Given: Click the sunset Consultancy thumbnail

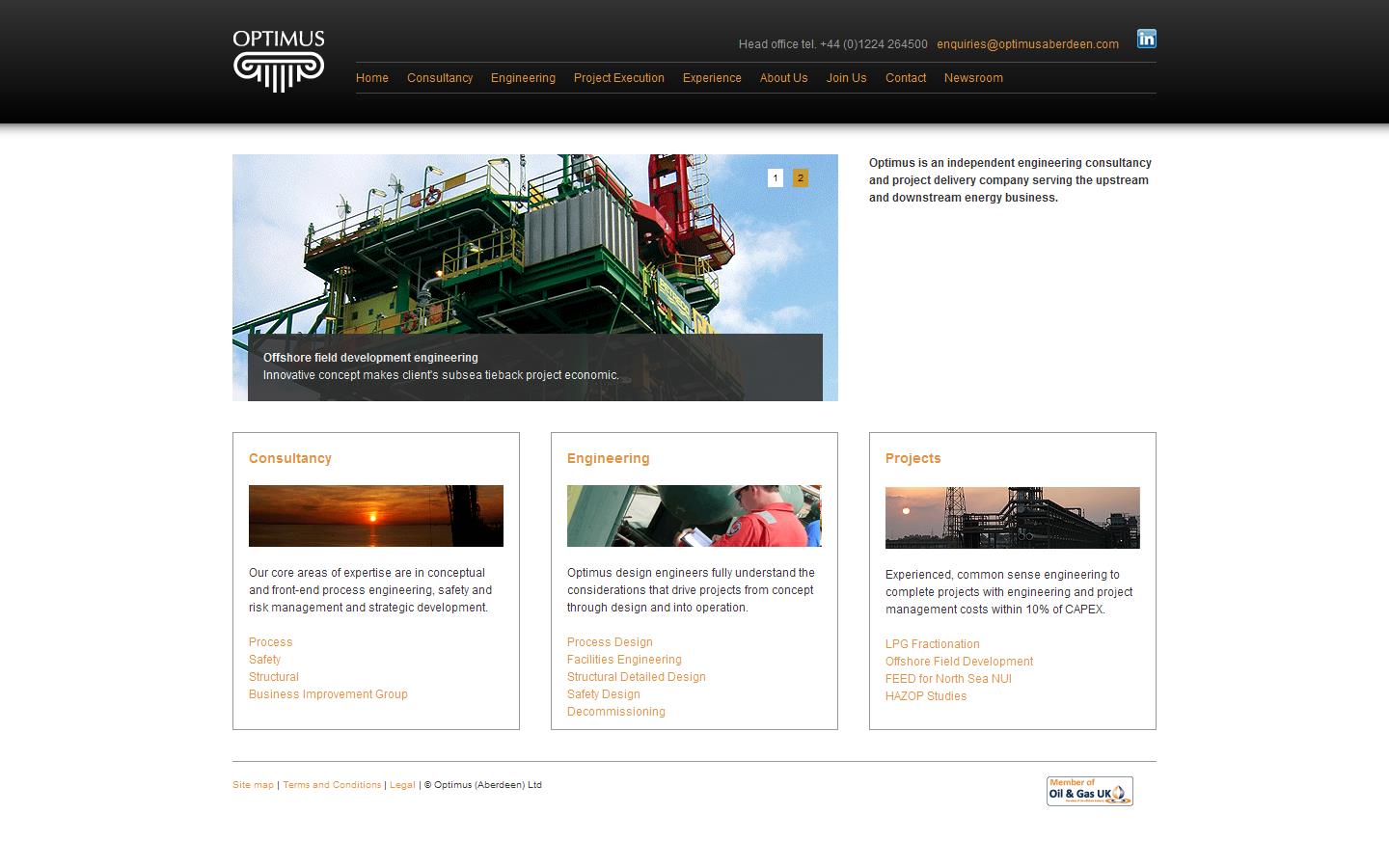Looking at the screenshot, I should click(x=376, y=516).
